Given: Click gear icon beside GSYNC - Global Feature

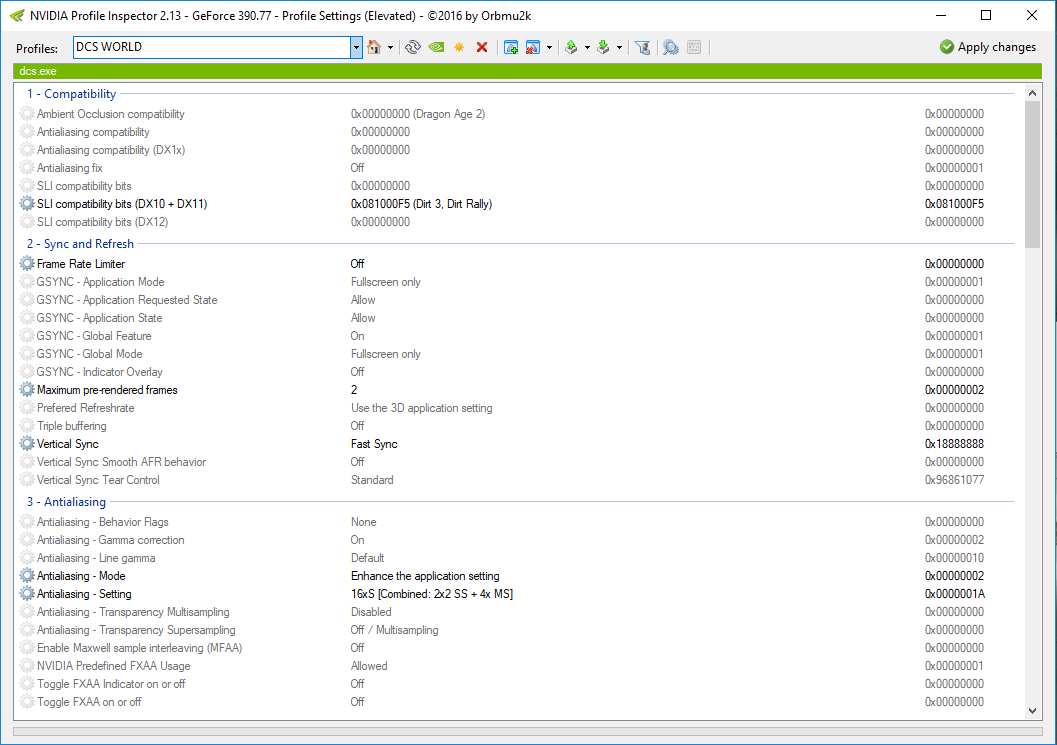Looking at the screenshot, I should point(27,336).
